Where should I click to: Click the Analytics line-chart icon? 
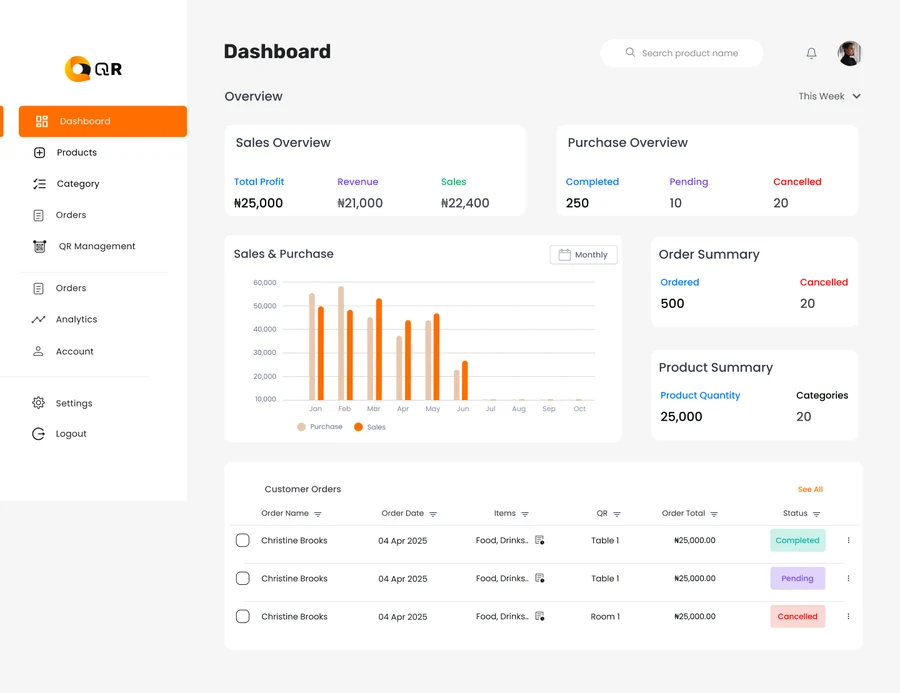pos(38,319)
